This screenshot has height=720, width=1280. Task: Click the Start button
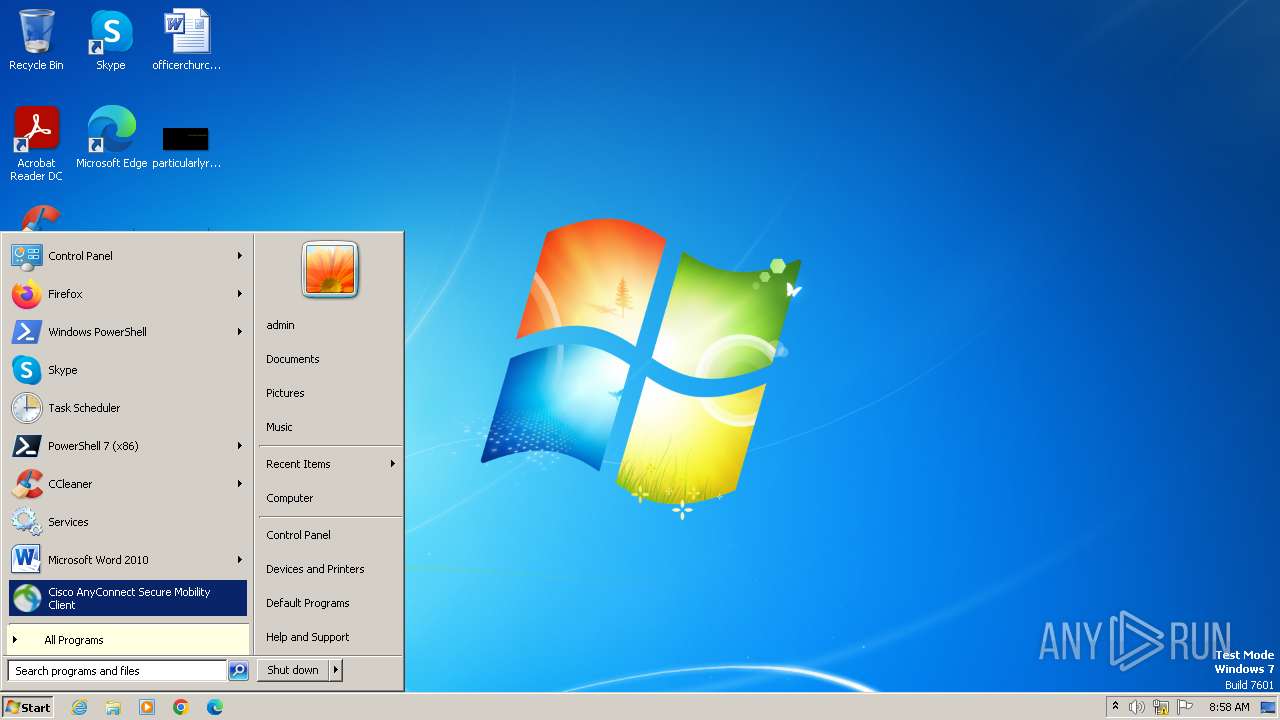coord(28,707)
